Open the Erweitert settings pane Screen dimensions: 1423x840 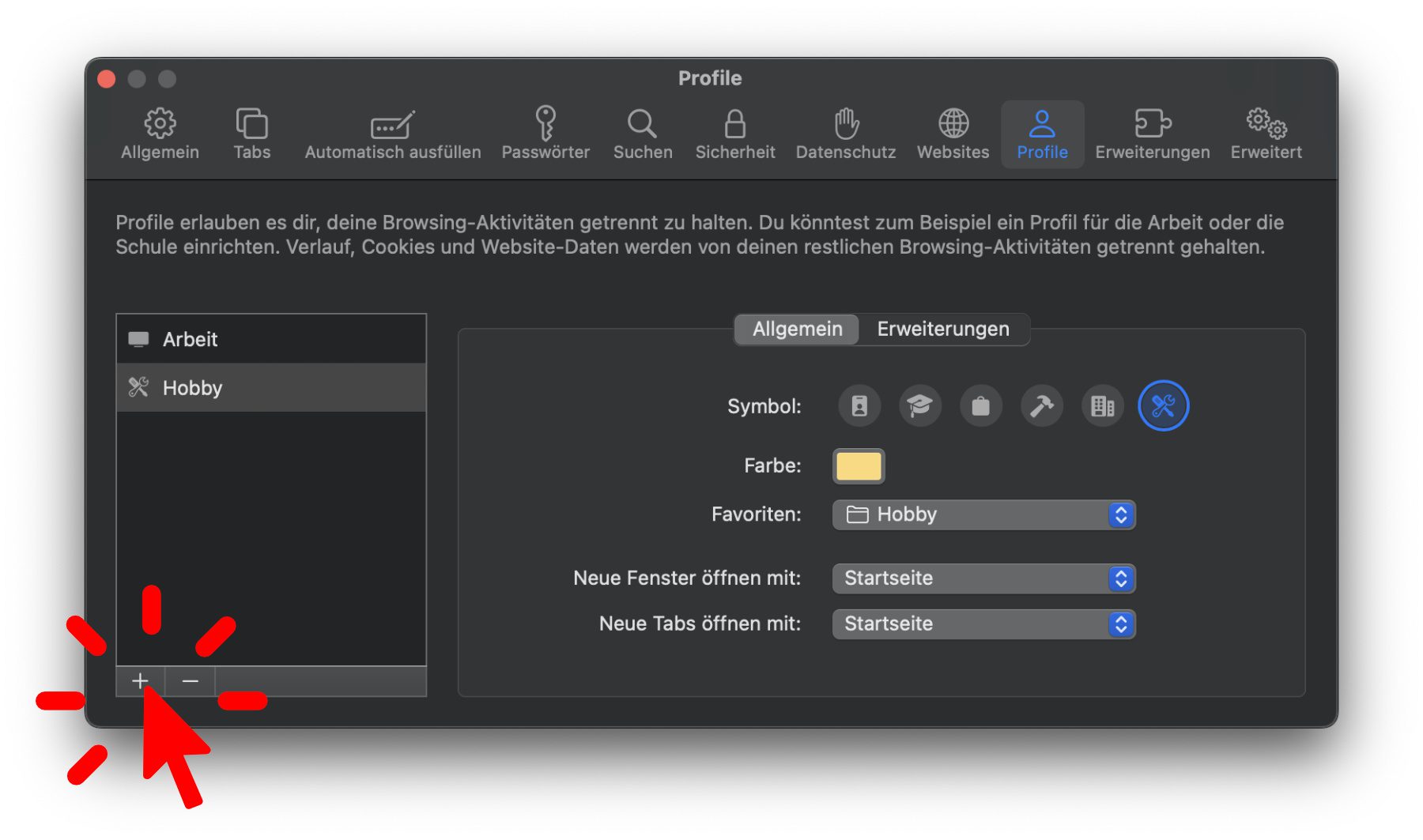[x=1266, y=134]
